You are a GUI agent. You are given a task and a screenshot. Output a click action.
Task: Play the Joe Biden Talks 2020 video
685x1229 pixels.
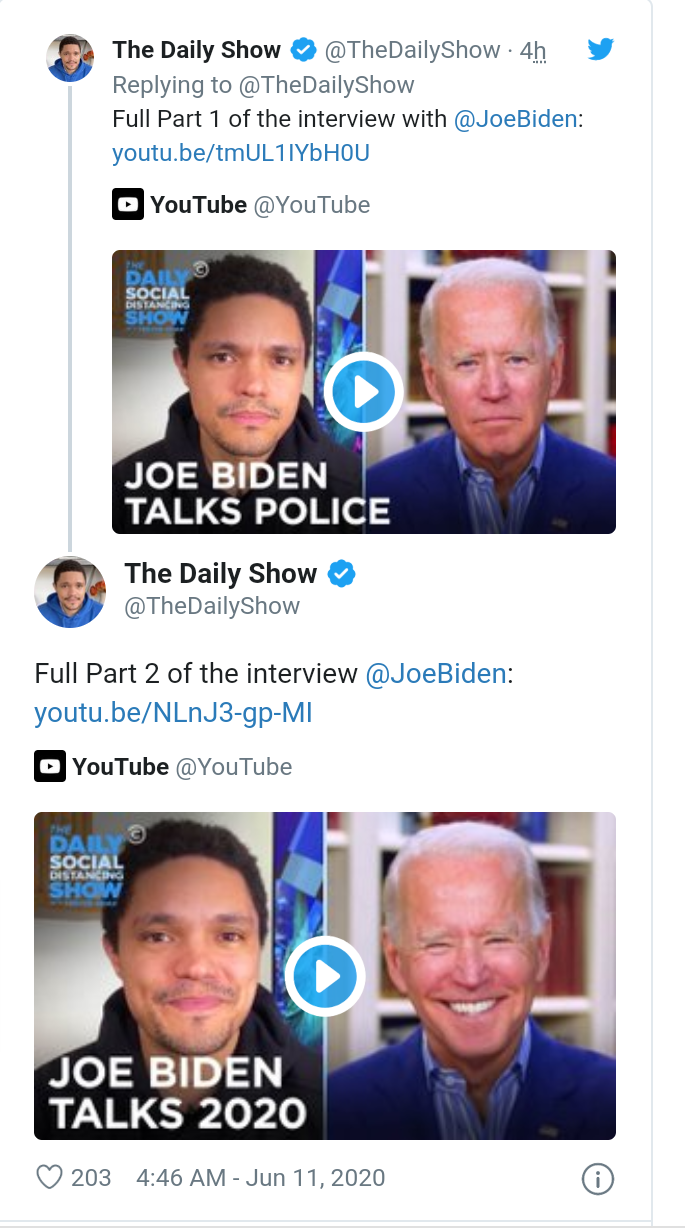tap(324, 976)
